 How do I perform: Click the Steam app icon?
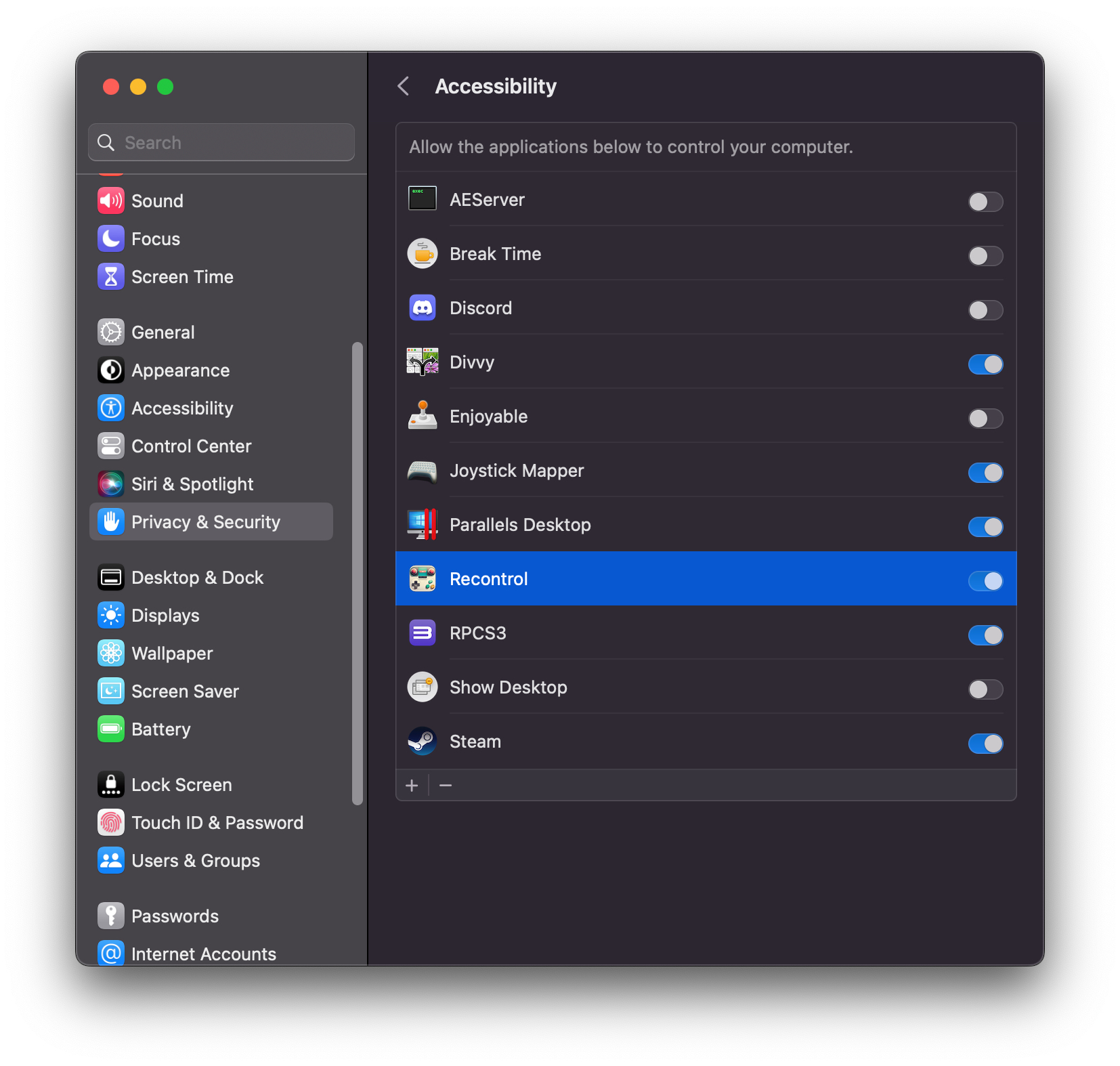coord(422,741)
